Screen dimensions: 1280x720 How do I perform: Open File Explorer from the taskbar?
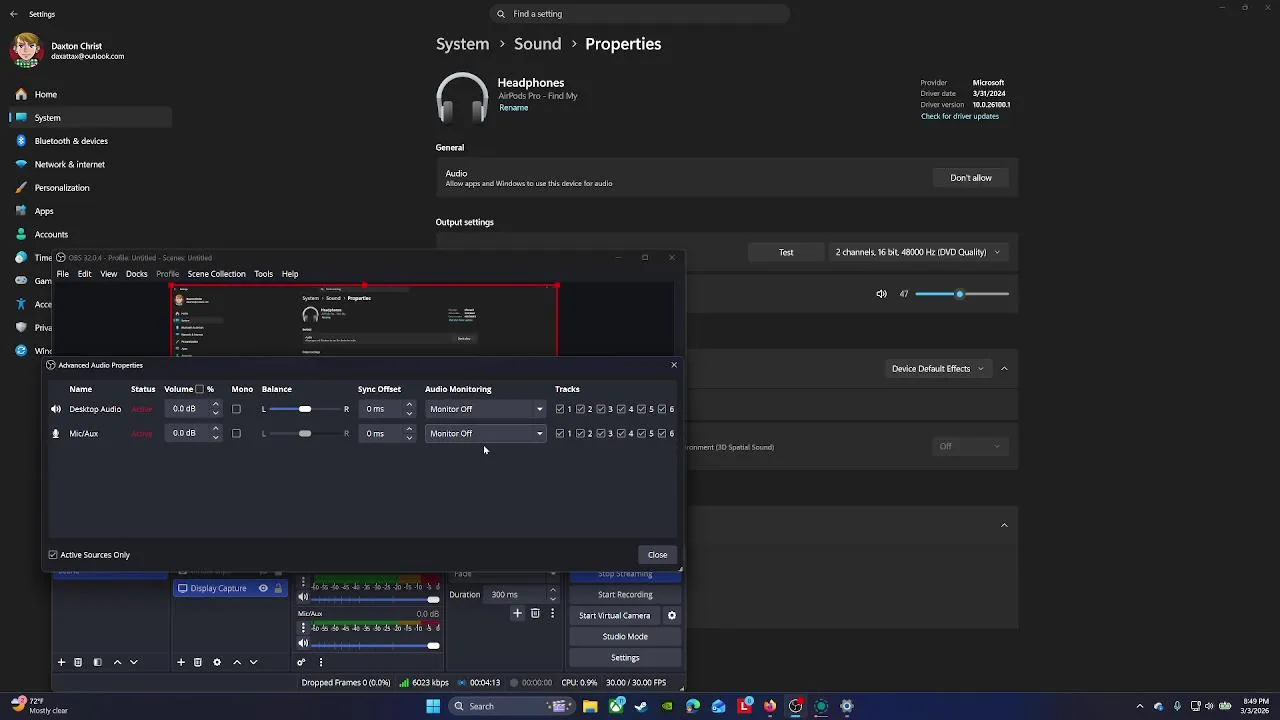point(590,706)
